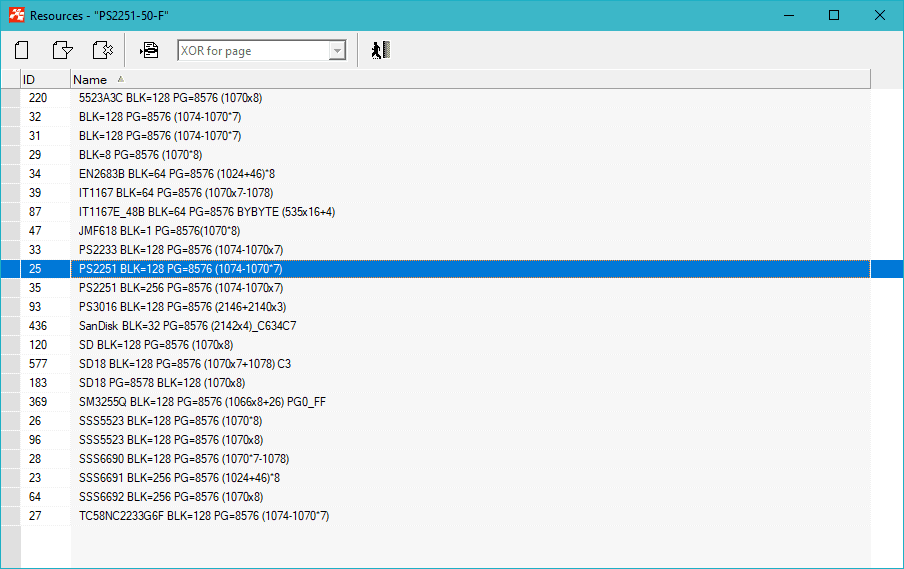Screen dimensions: 904x569
Task: Click the exit door toolbar icon
Action: tap(381, 50)
